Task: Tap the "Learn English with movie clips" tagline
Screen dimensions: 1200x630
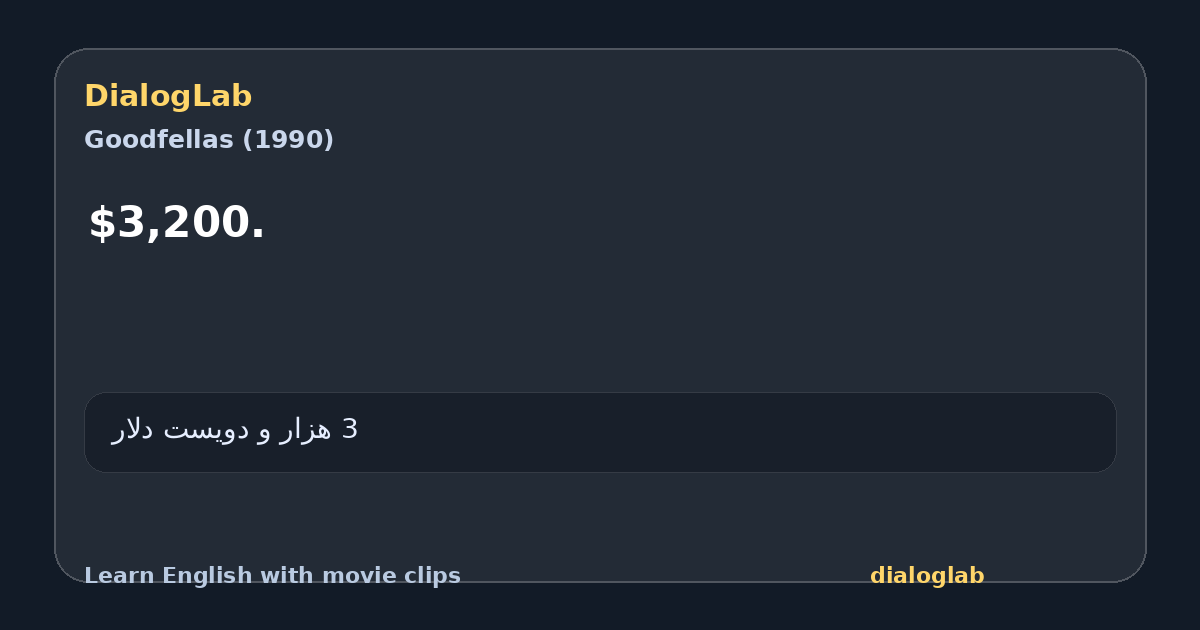Action: tap(272, 576)
